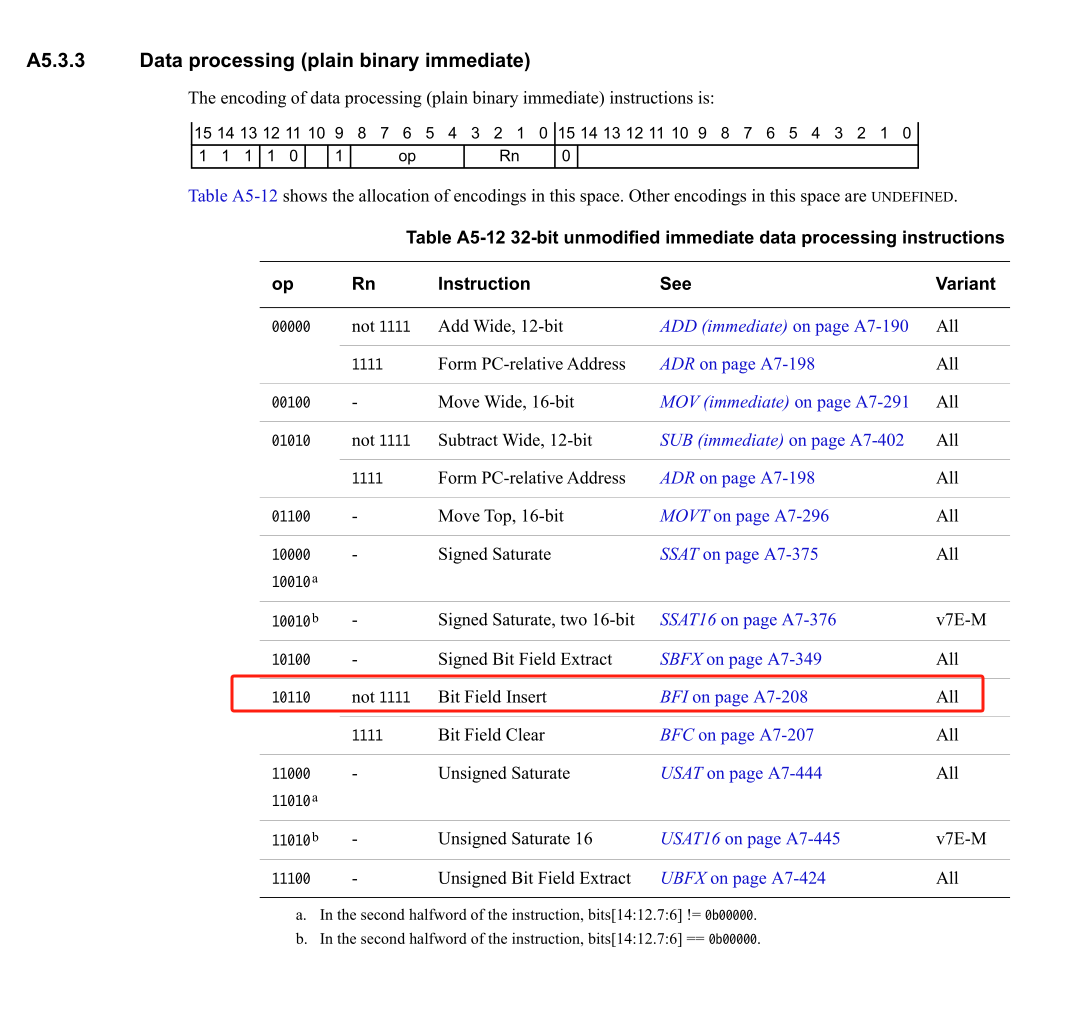Click footnote a about bits[14:12.7:6] != 0b00000
The height and width of the screenshot is (1021, 1088).
click(x=525, y=915)
